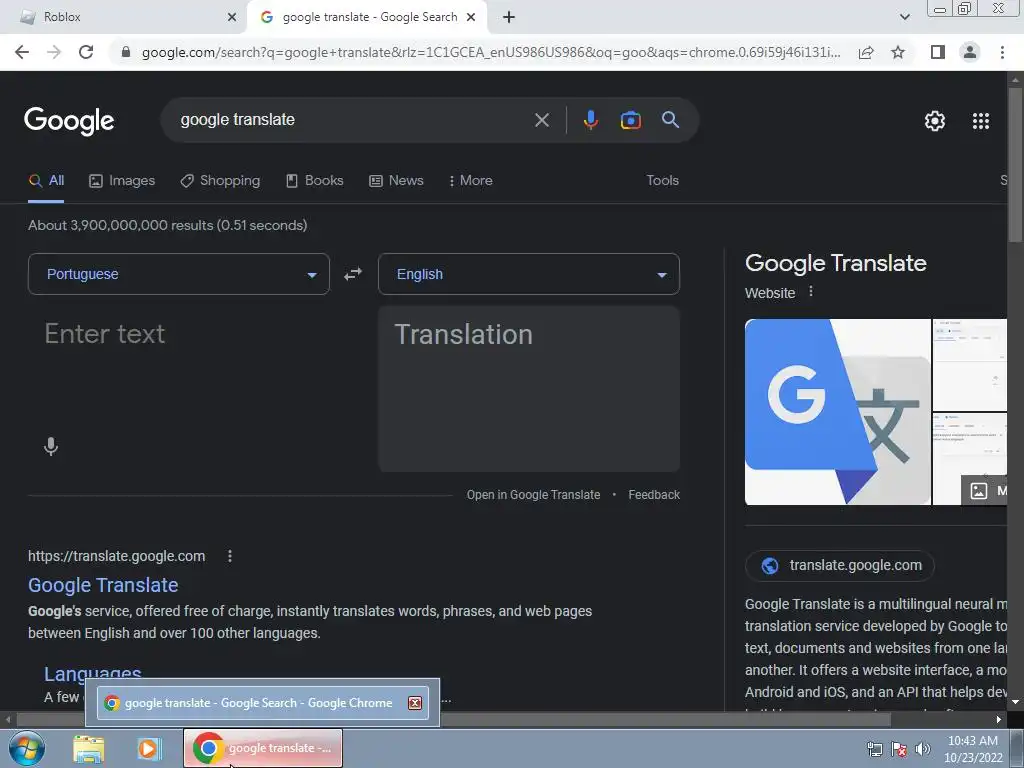The image size is (1024, 768).
Task: Launch Windows Media Player from the taskbar
Action: click(149, 748)
